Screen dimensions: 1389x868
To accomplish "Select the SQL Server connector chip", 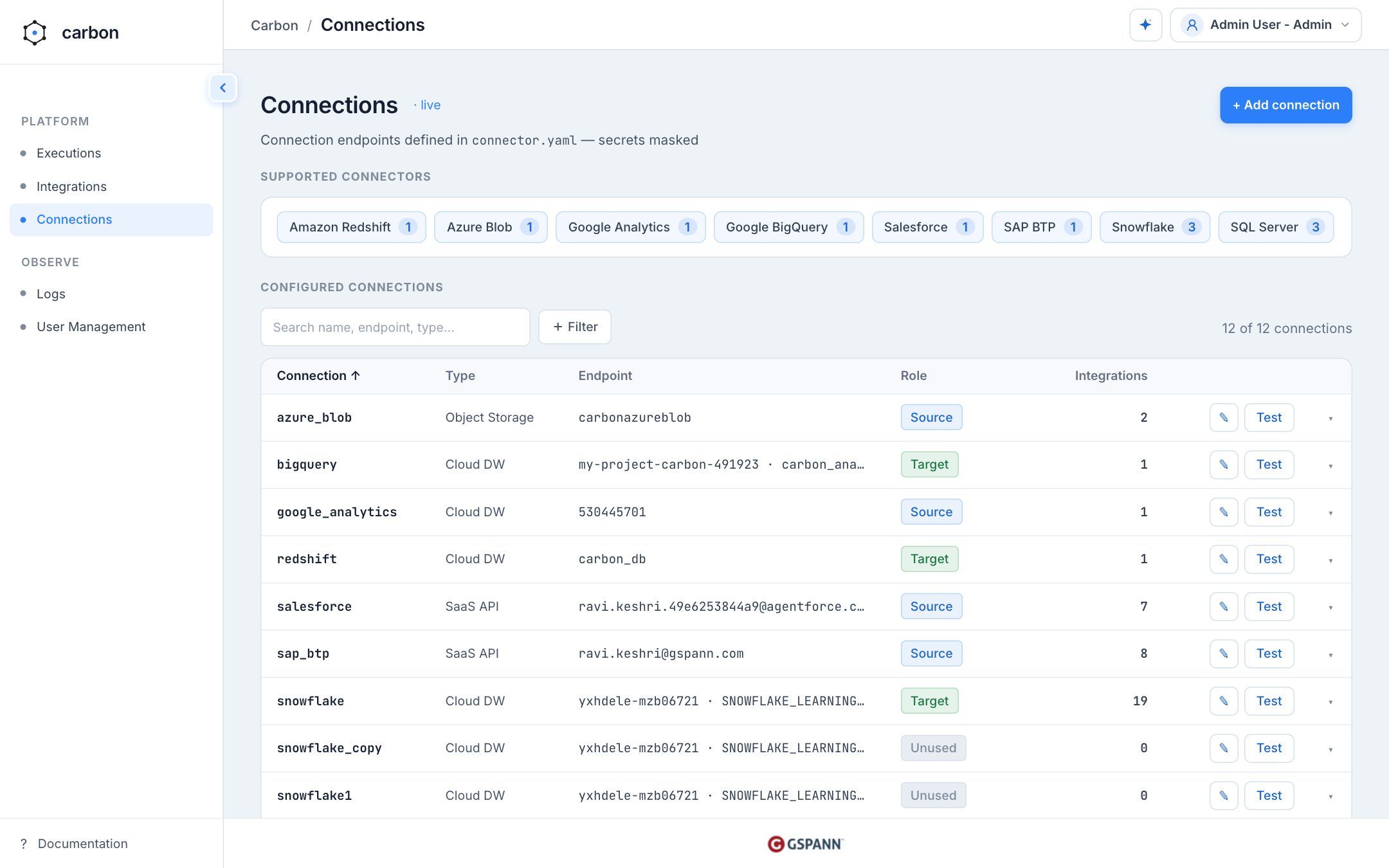I will (1276, 227).
